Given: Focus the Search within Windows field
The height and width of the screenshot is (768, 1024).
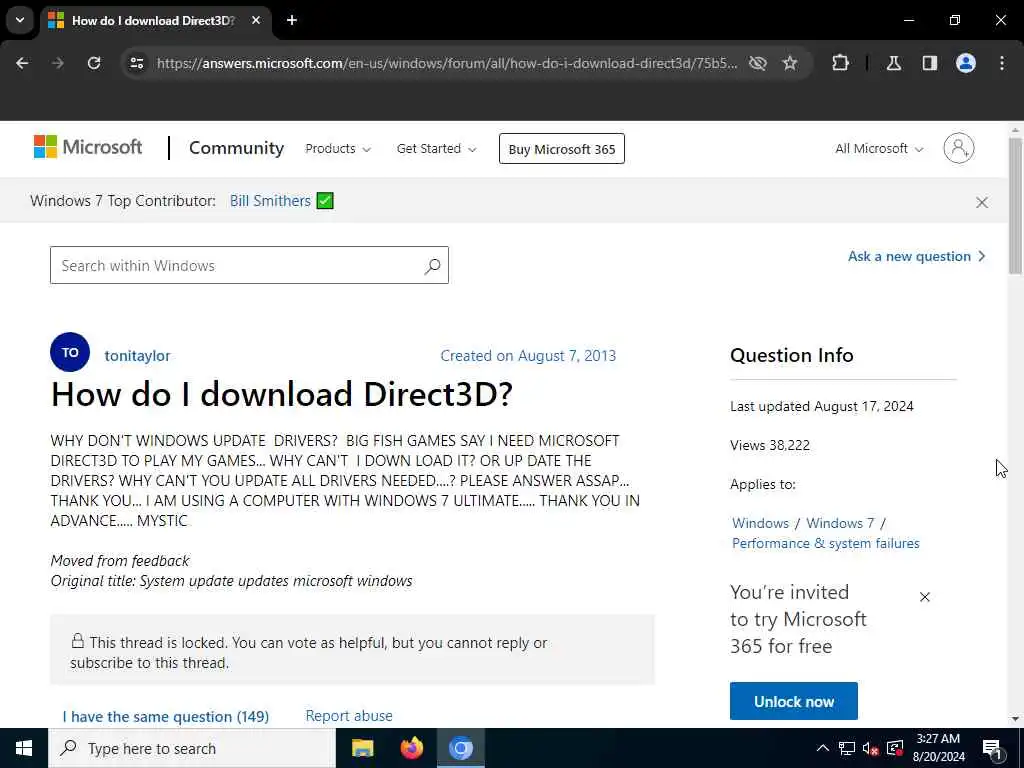Looking at the screenshot, I should tap(249, 265).
